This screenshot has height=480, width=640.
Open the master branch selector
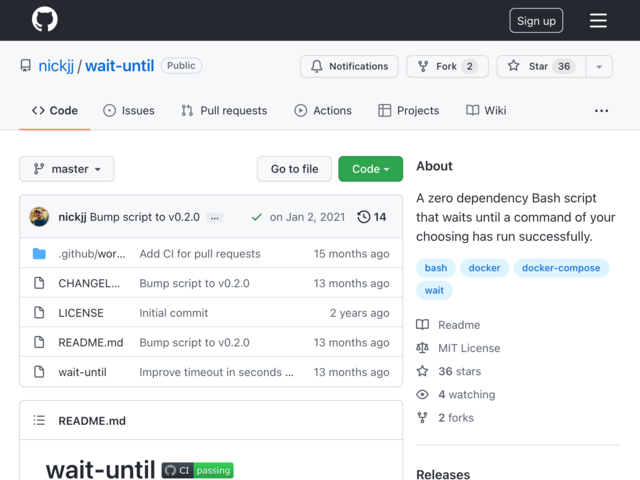[x=67, y=169]
